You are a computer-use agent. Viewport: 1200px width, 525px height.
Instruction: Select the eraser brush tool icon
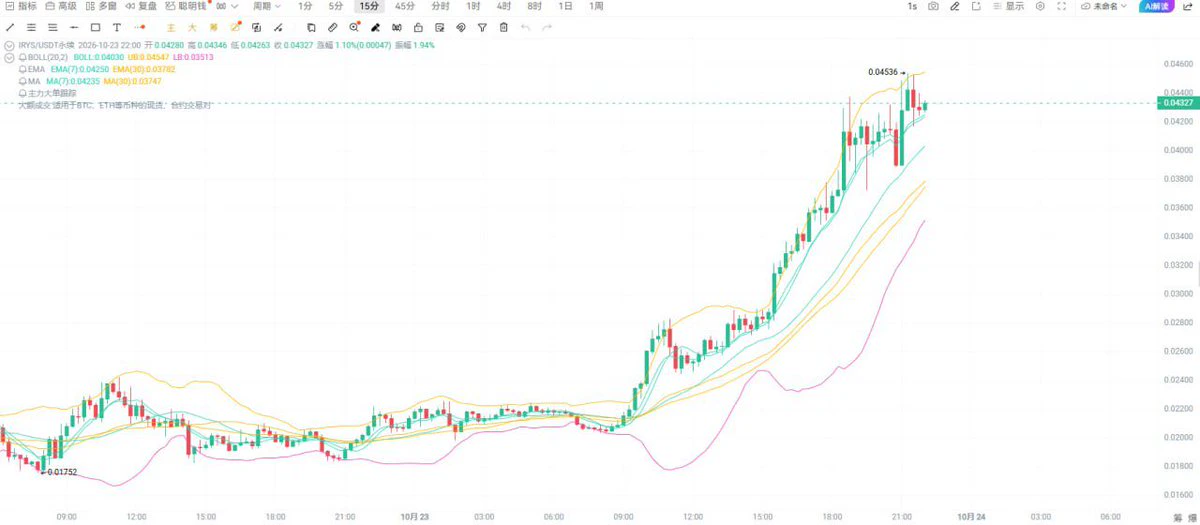[375, 27]
